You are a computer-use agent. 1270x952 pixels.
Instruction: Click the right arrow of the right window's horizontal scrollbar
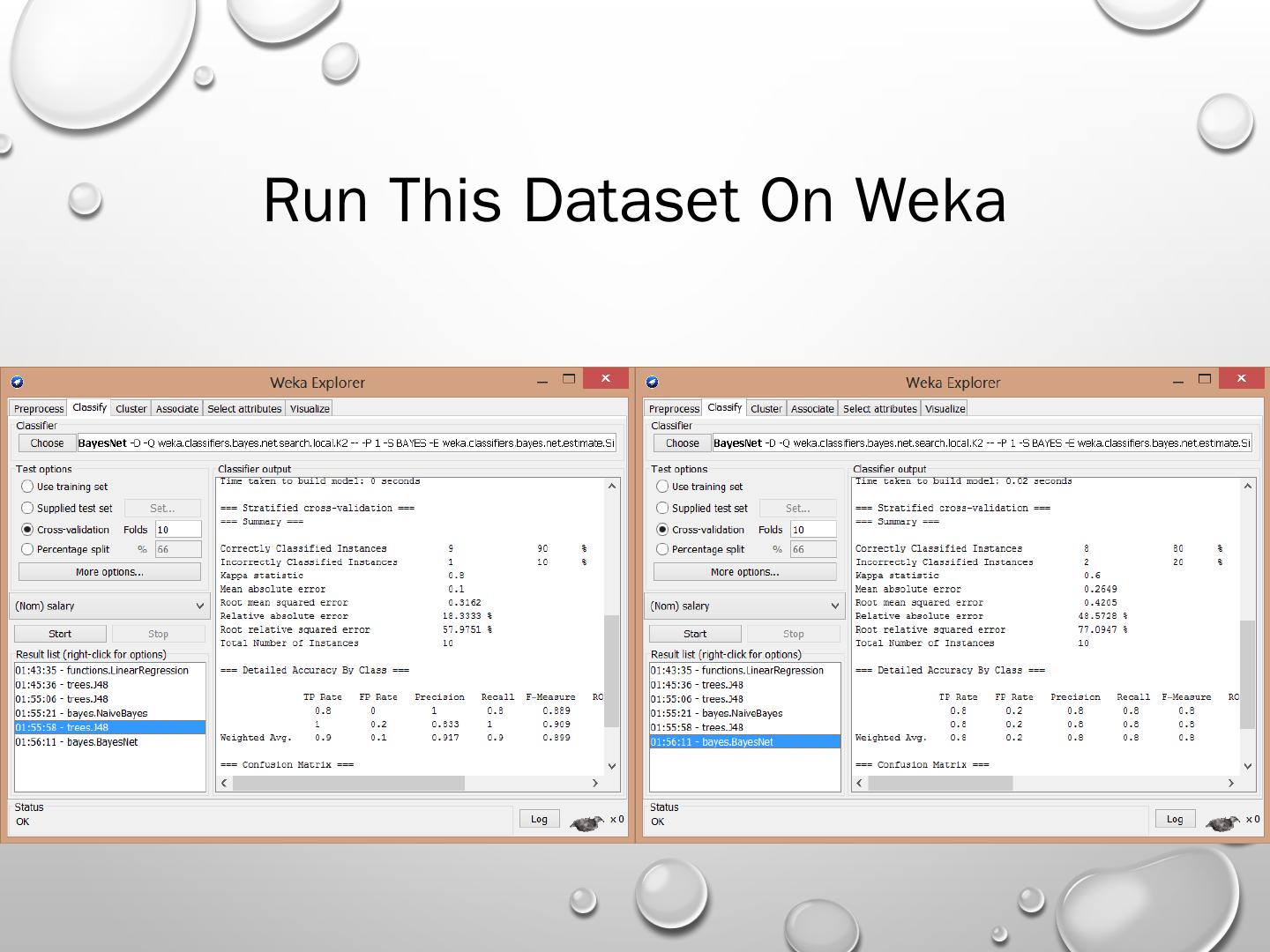1231,783
